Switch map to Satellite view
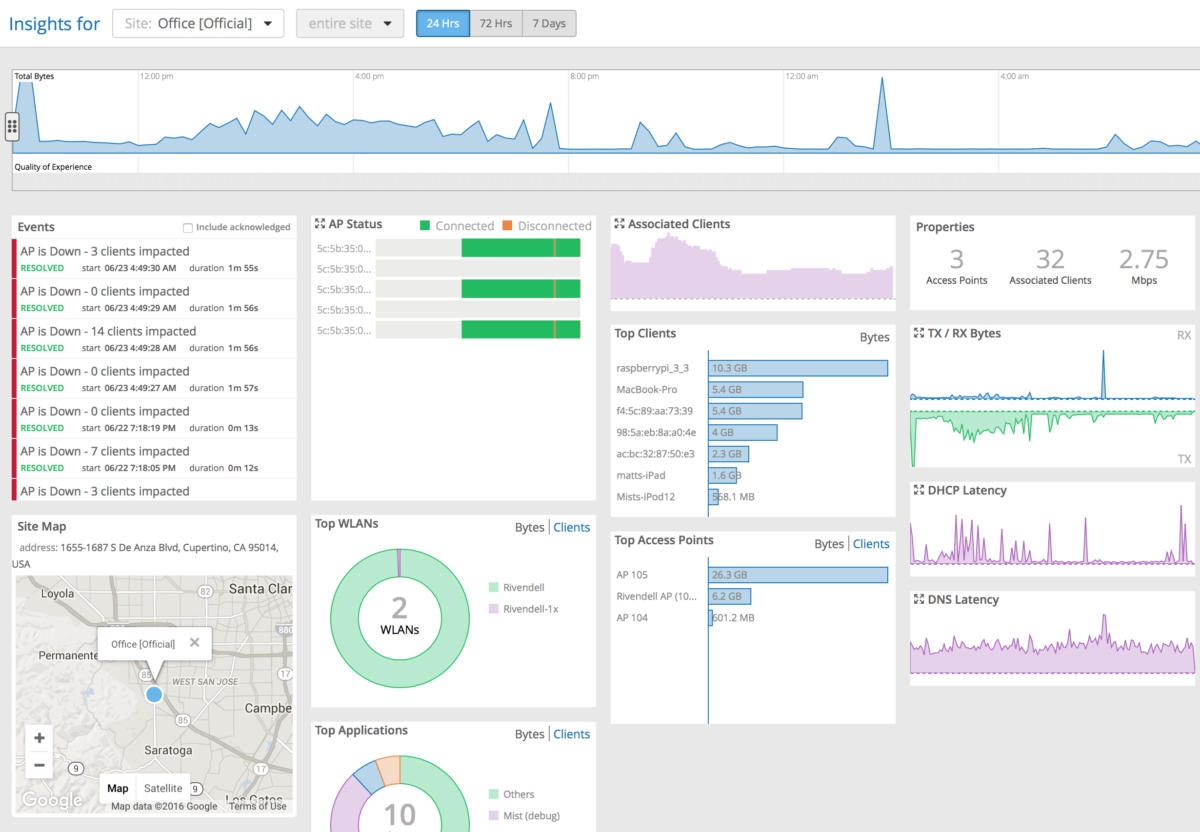1200x832 pixels. click(163, 788)
